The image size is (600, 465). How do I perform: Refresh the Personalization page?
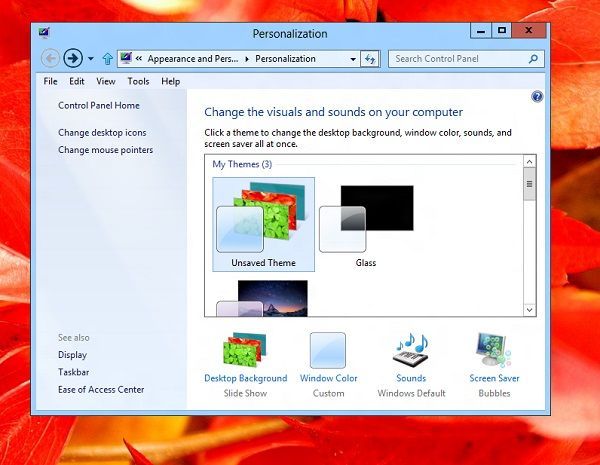coord(370,59)
